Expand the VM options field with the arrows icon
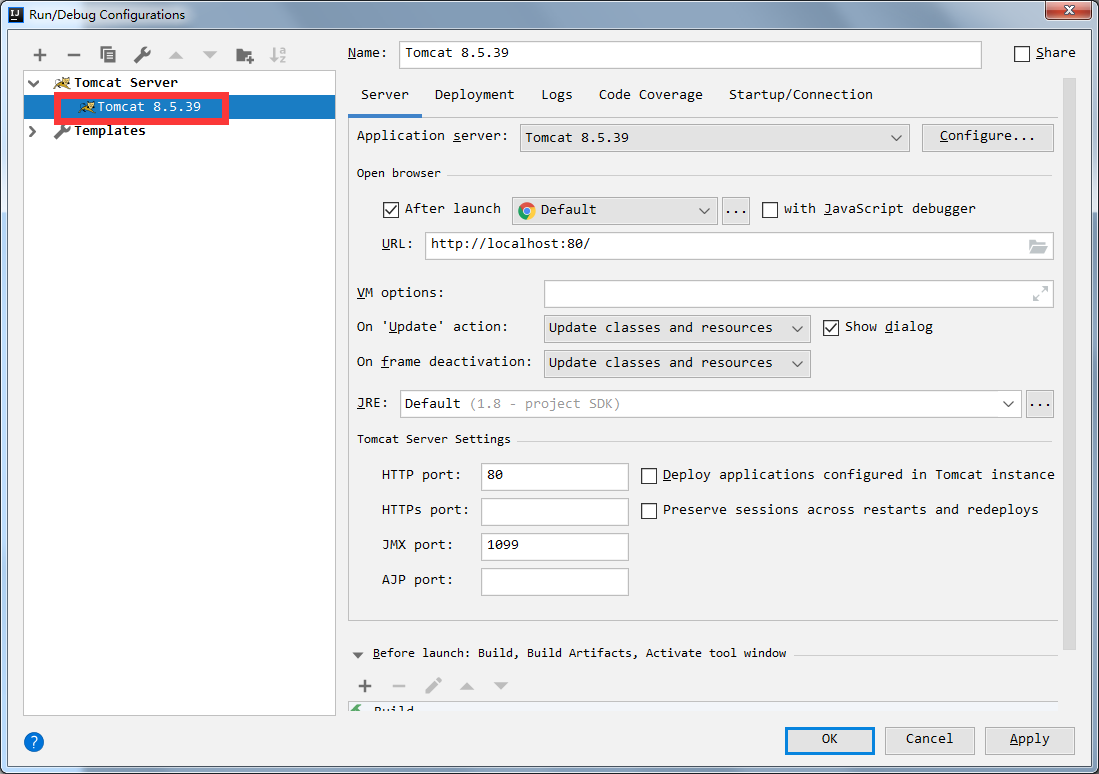 point(1040,294)
